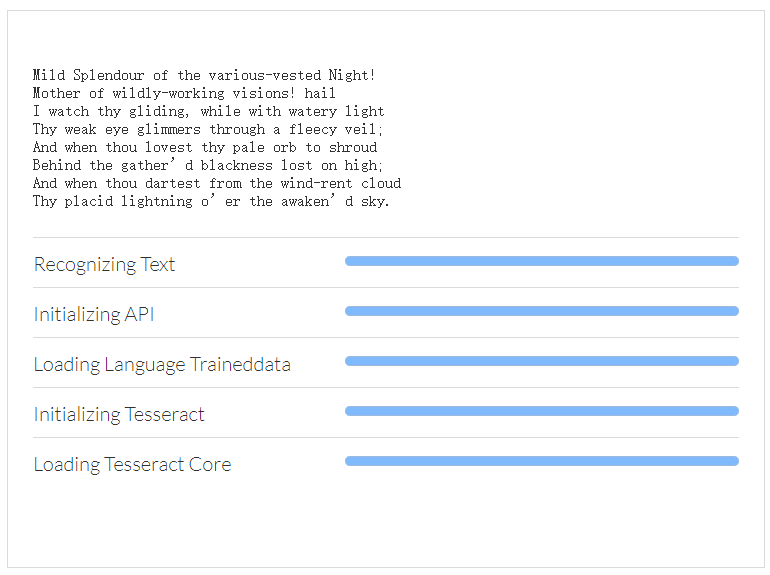Click the Initializing Tesseract progress bar
The height and width of the screenshot is (575, 770).
click(541, 411)
